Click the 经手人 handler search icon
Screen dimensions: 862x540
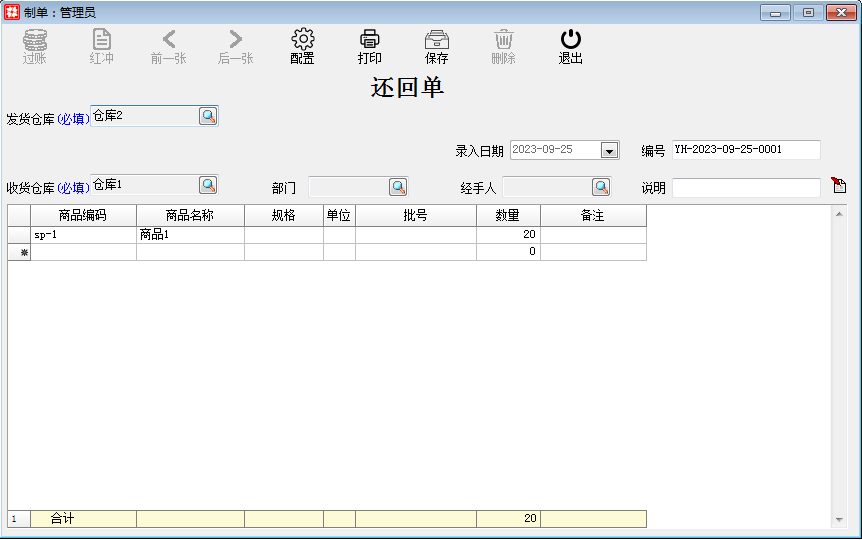[x=600, y=187]
